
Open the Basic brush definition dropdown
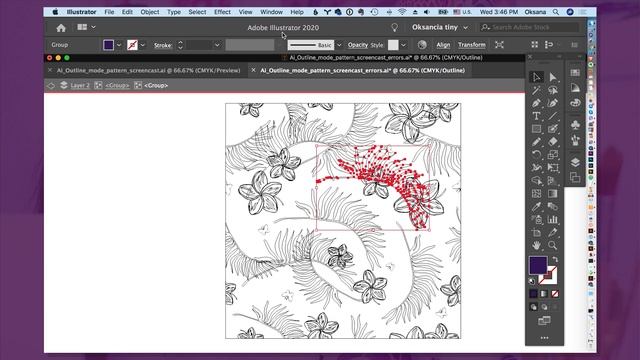point(339,45)
